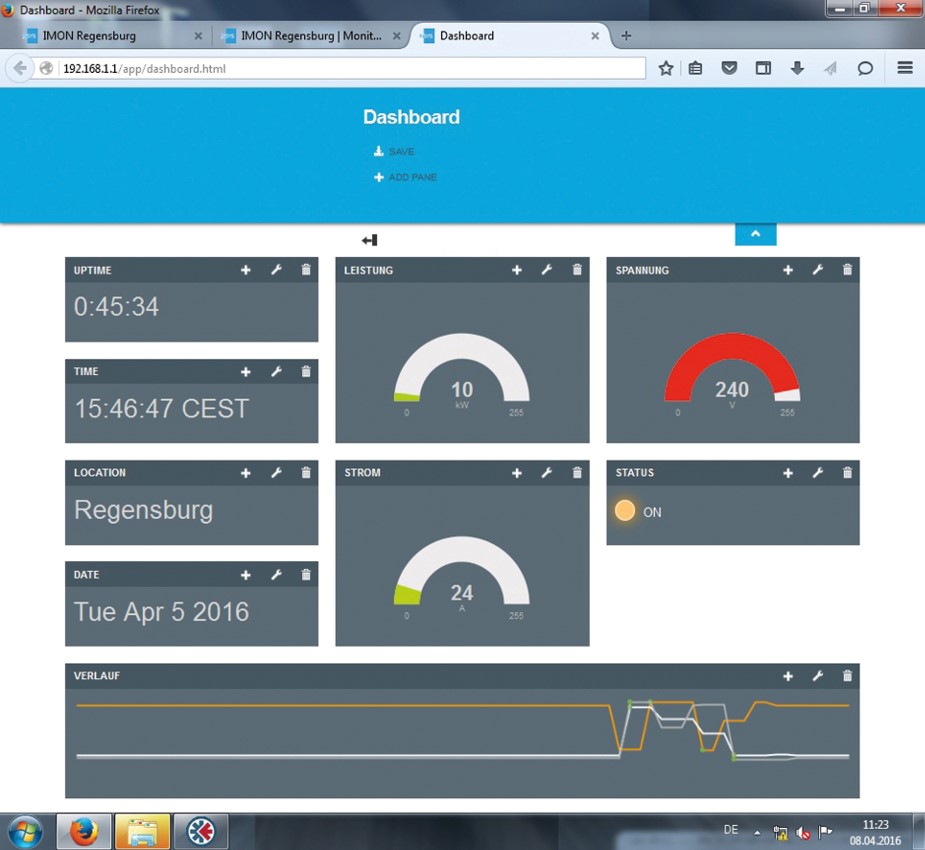925x850 pixels.
Task: Show hidden tray icons arrow
Action: (757, 832)
